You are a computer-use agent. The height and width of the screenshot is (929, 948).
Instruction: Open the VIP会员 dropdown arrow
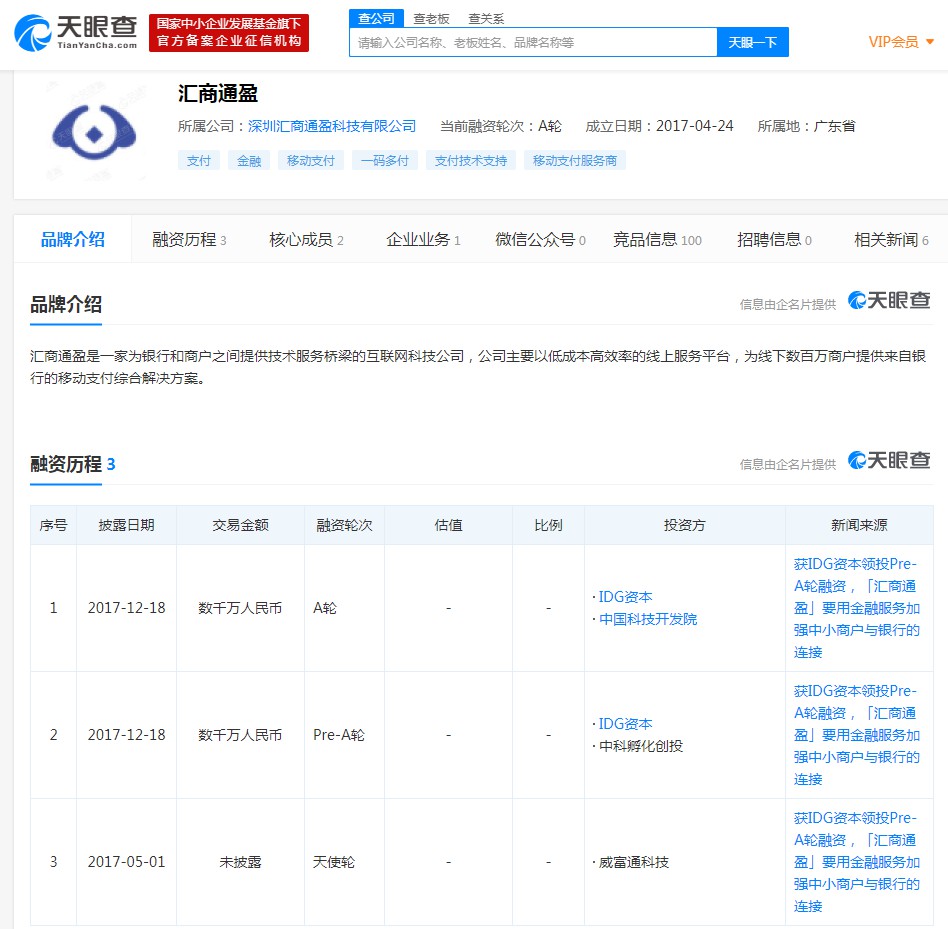click(x=930, y=42)
